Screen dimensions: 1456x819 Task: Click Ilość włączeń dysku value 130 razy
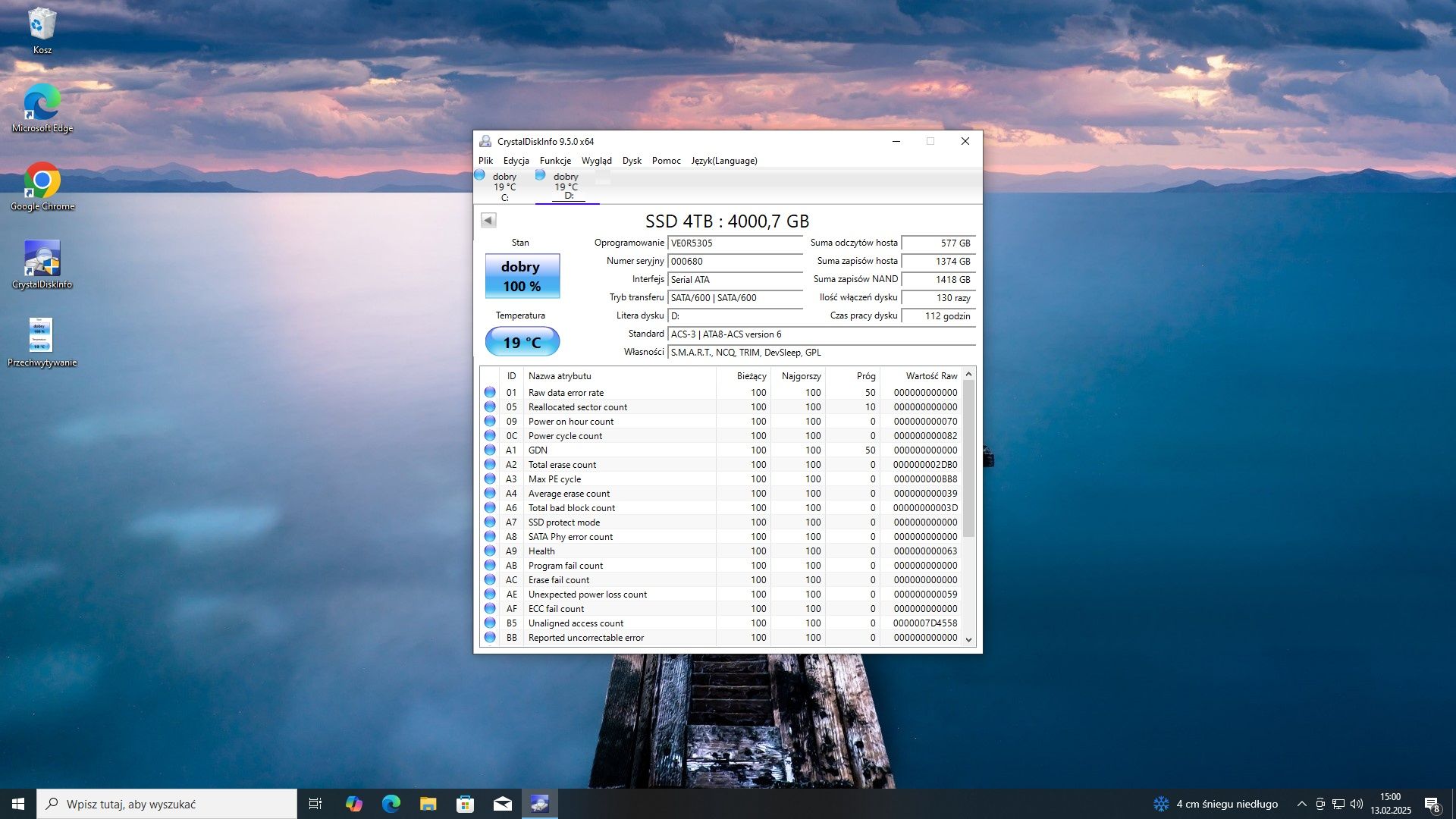click(937, 298)
